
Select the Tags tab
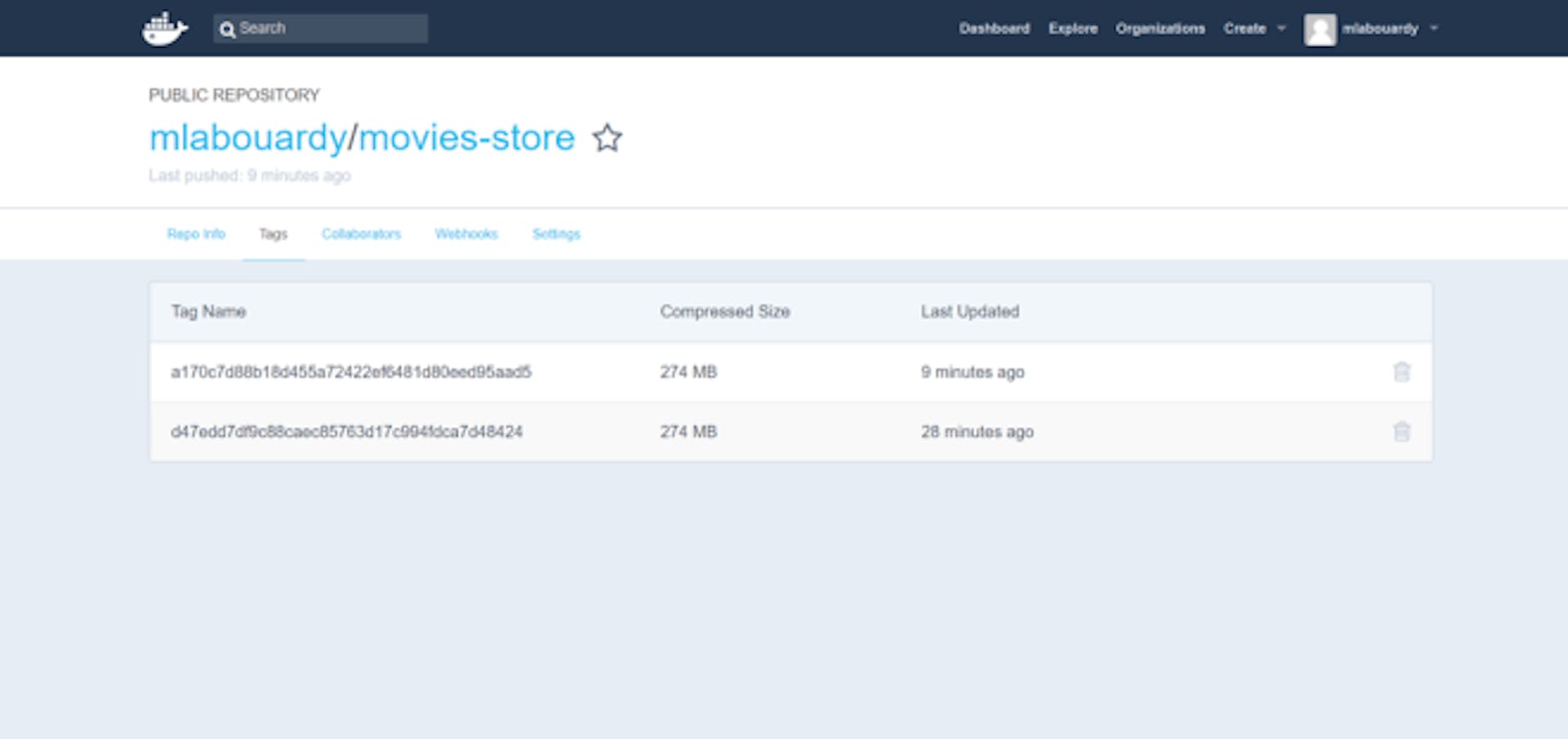pyautogui.click(x=273, y=234)
